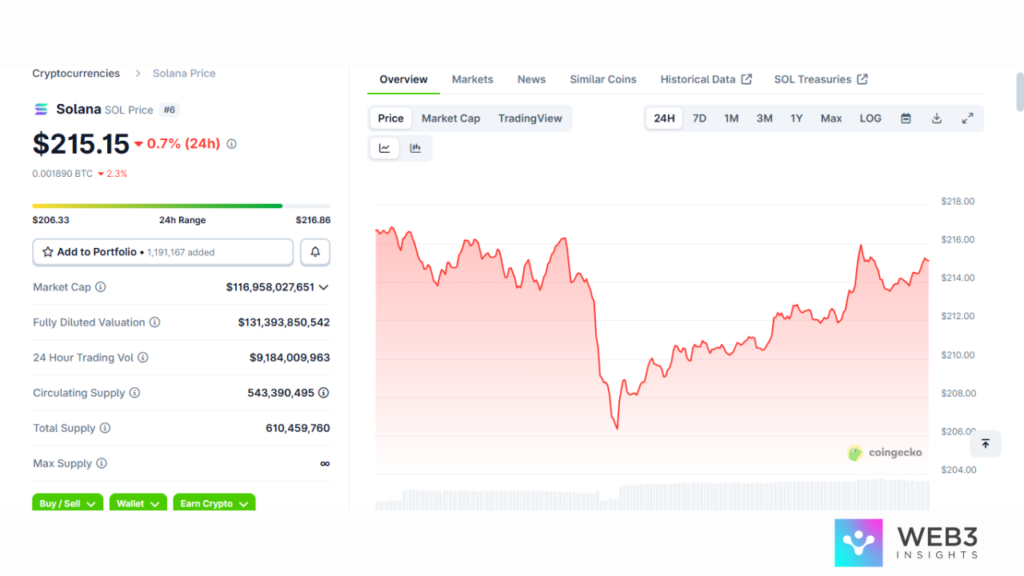Viewport: 1024px width, 576px height.
Task: Click info icon beside Fully Diluted Valuation
Action: (x=155, y=322)
